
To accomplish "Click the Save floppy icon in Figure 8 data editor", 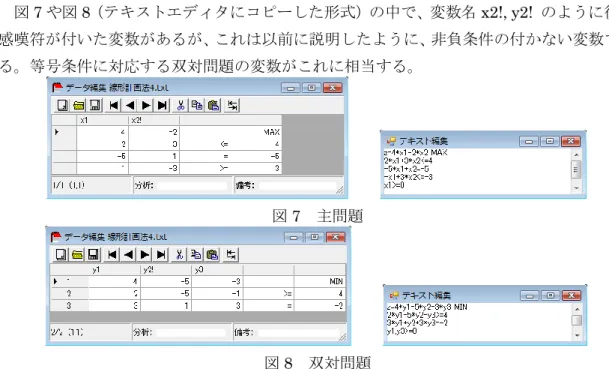I will [x=94, y=254].
